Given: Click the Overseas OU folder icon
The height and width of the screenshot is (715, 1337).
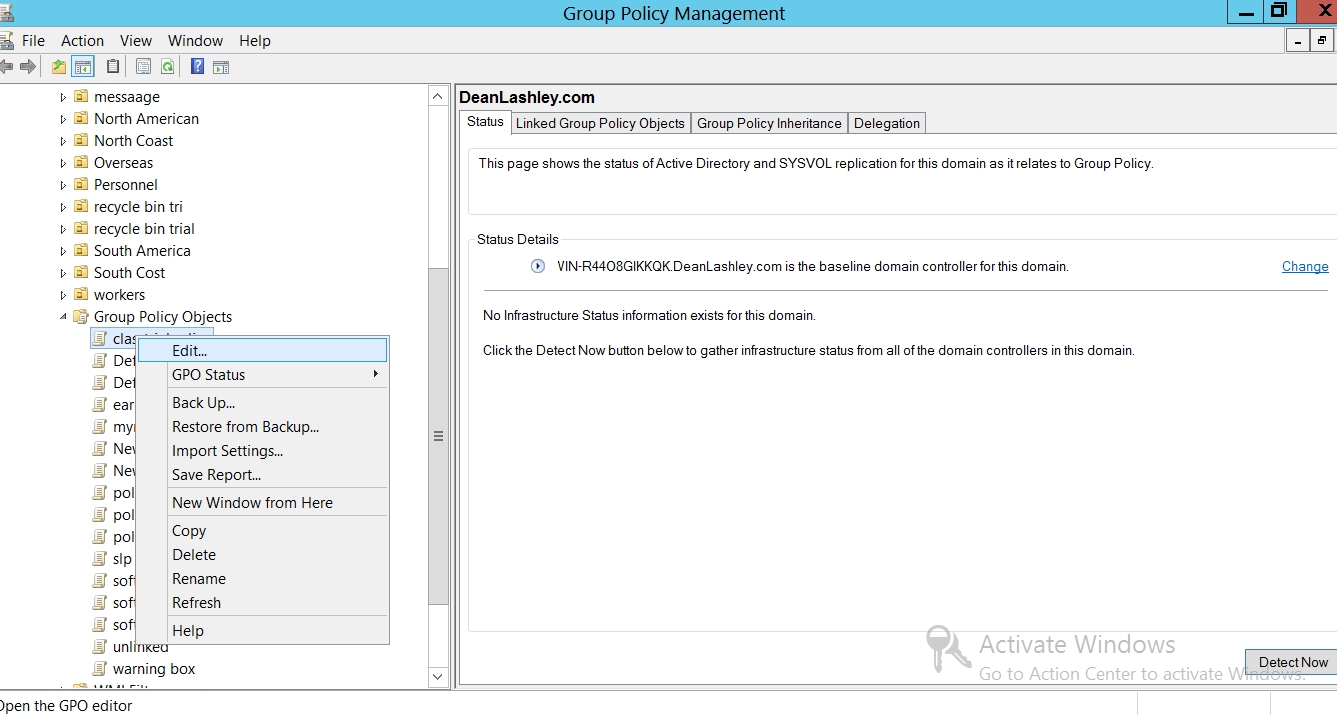Looking at the screenshot, I should [x=81, y=163].
